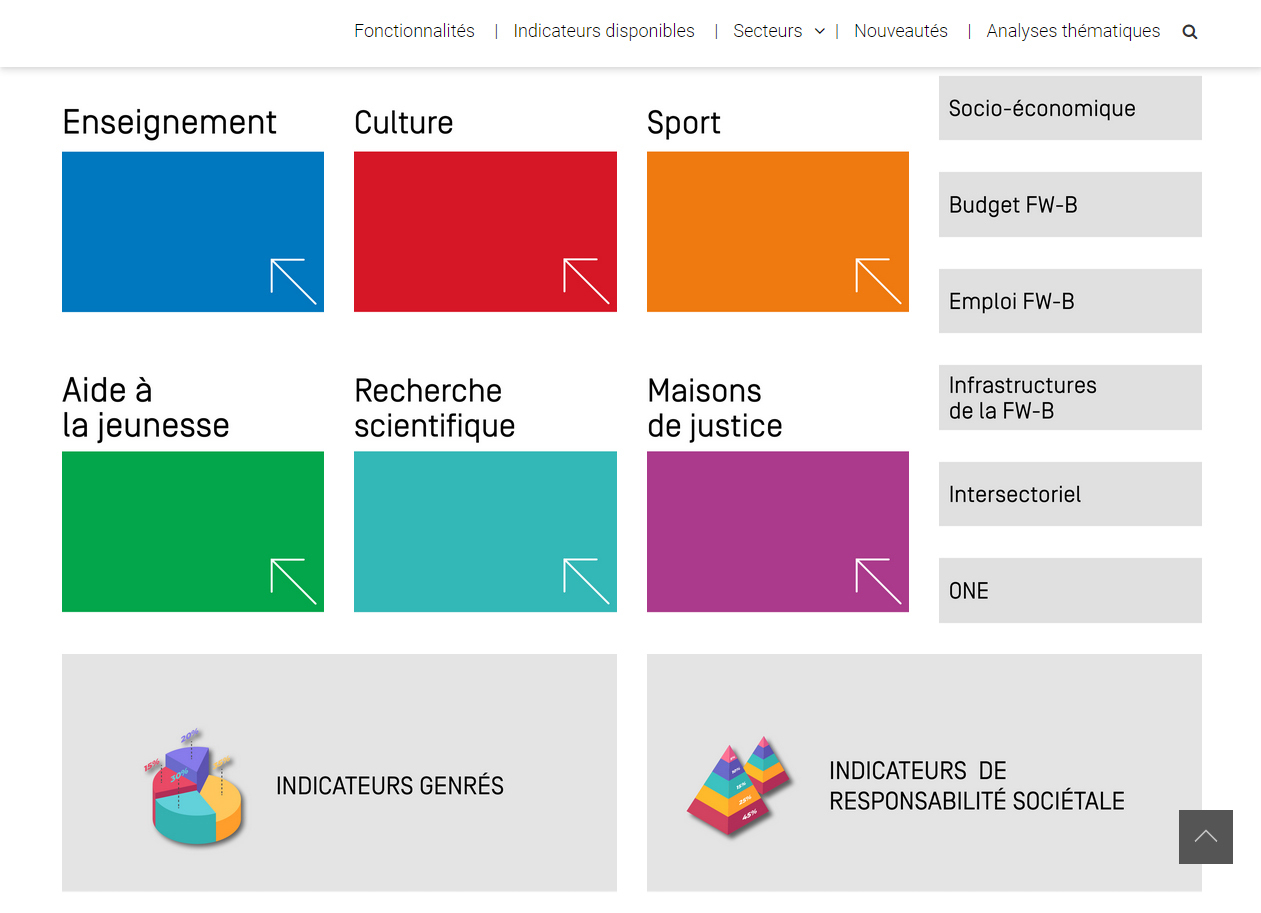Go to Nouveautés in the top menu
1261x913 pixels.
pyautogui.click(x=901, y=31)
